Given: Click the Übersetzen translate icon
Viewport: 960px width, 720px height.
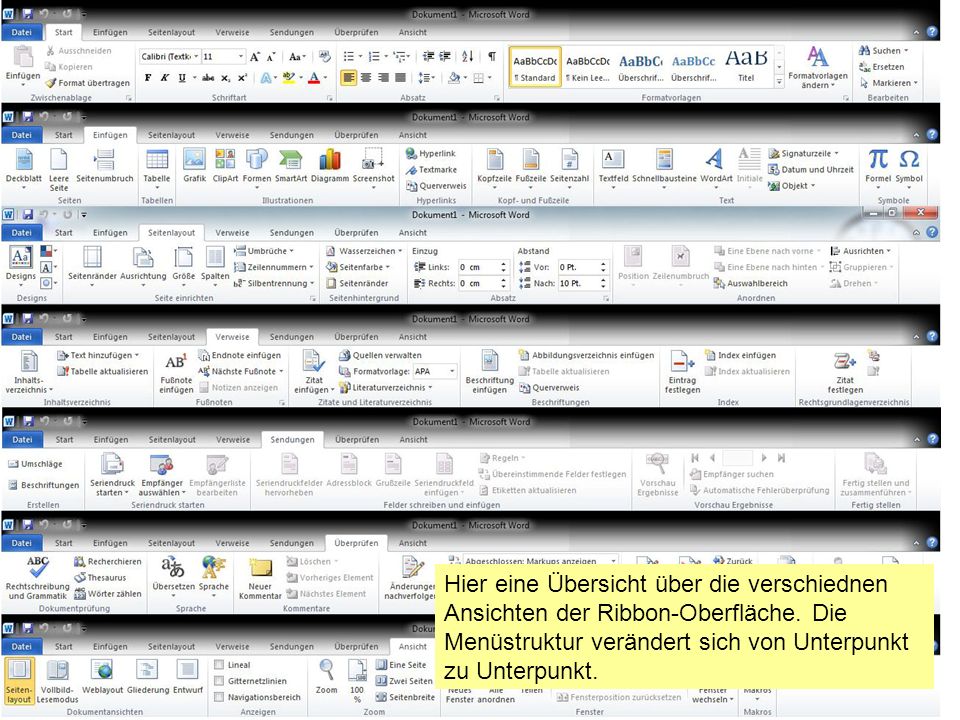Looking at the screenshot, I should click(x=173, y=568).
